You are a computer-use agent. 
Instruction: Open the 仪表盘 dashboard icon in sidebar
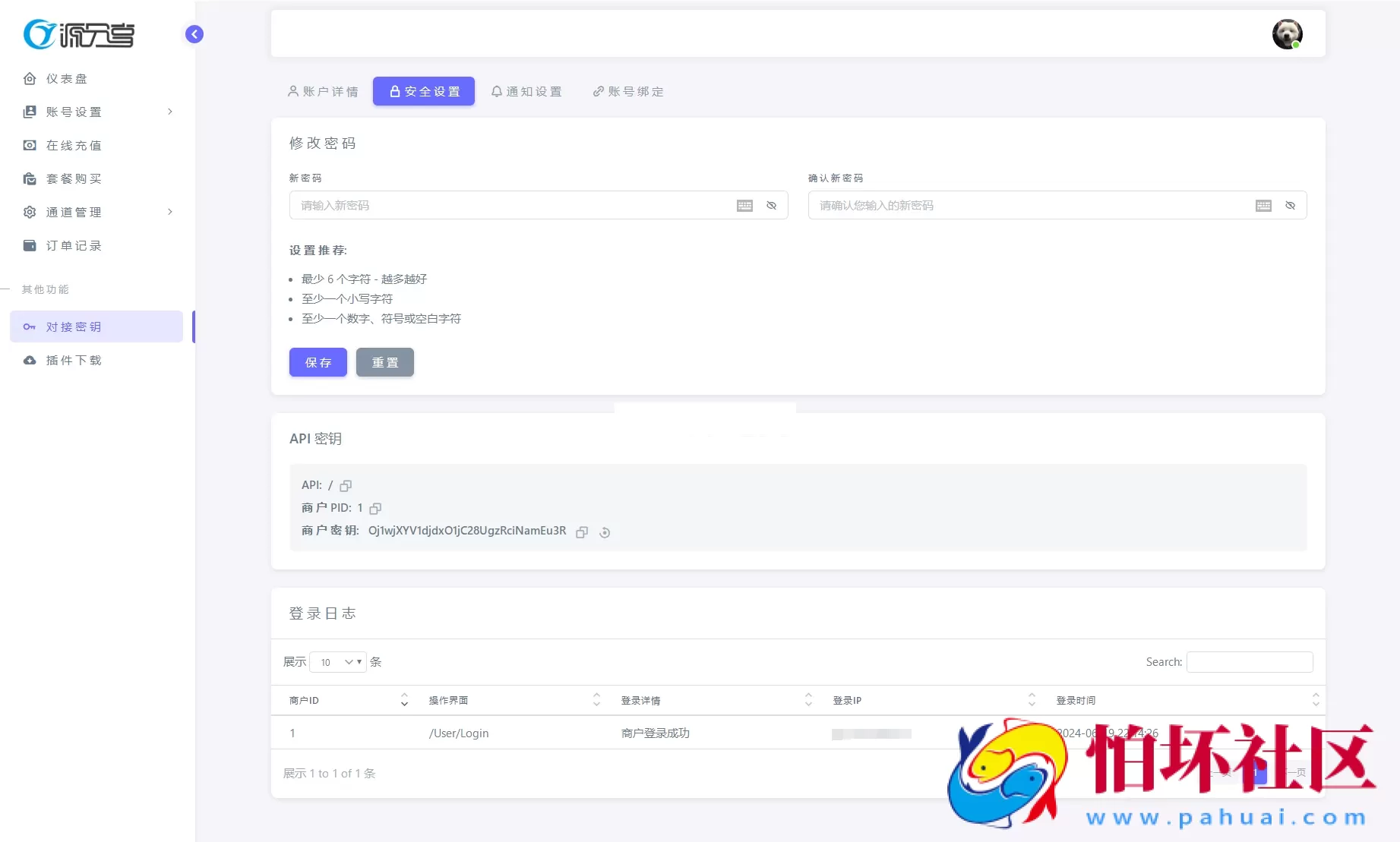click(x=29, y=78)
